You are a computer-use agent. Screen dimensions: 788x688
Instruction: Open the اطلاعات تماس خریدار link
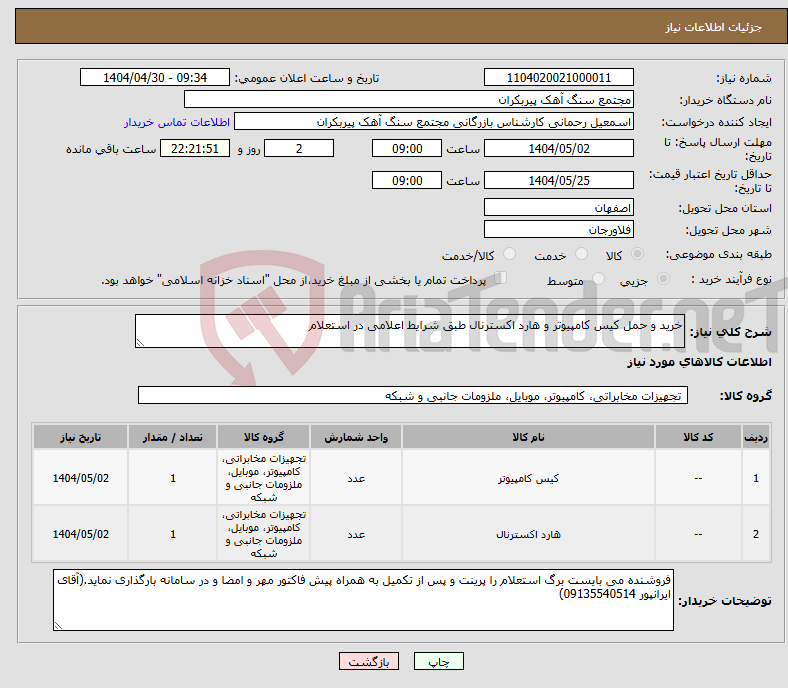[x=177, y=122]
